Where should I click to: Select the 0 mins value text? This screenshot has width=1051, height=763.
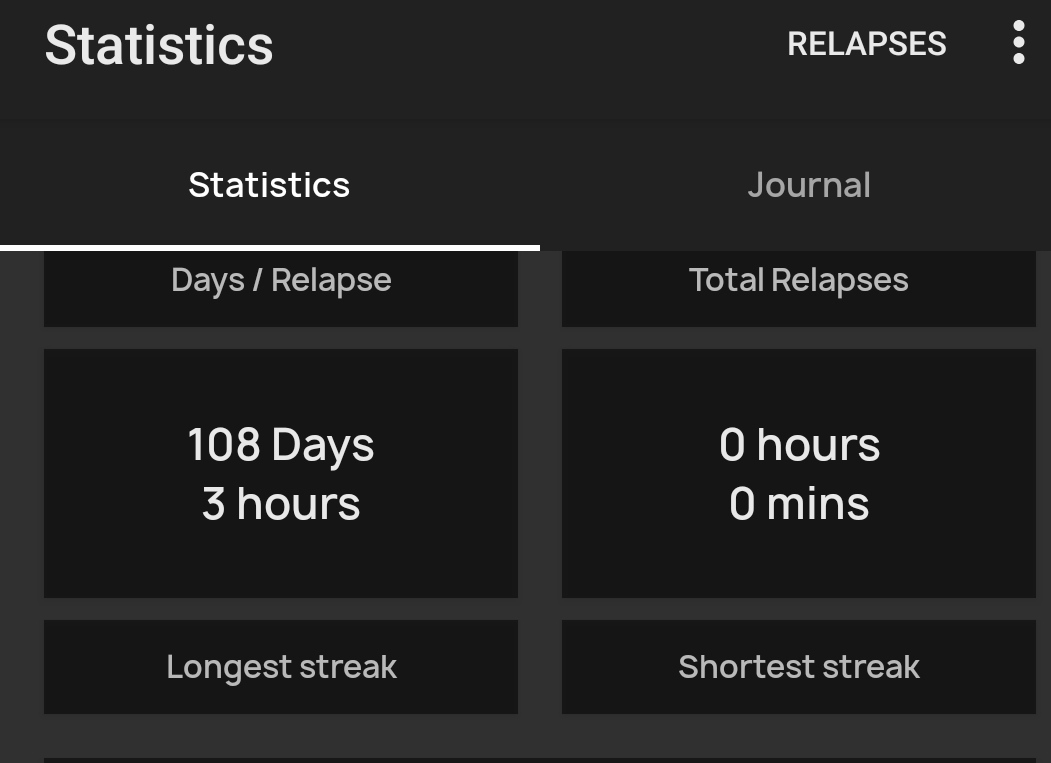(x=799, y=504)
